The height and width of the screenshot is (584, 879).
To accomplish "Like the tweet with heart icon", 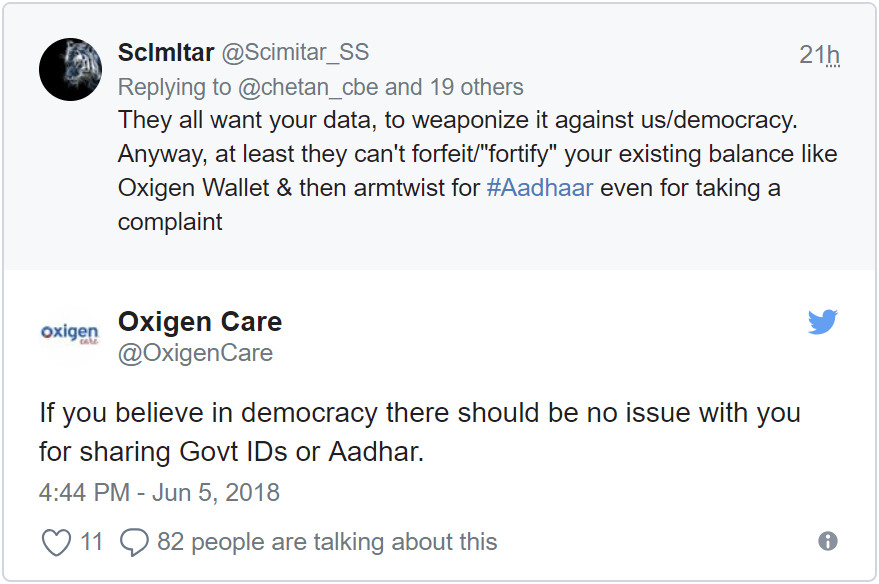I will 56,542.
